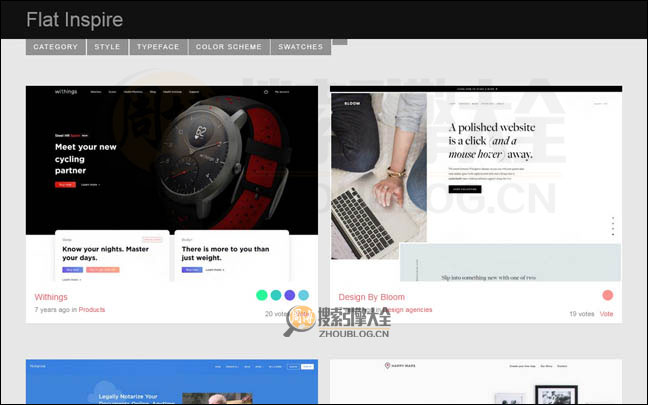Select the purple swatch on the Withings card

[x=290, y=295]
